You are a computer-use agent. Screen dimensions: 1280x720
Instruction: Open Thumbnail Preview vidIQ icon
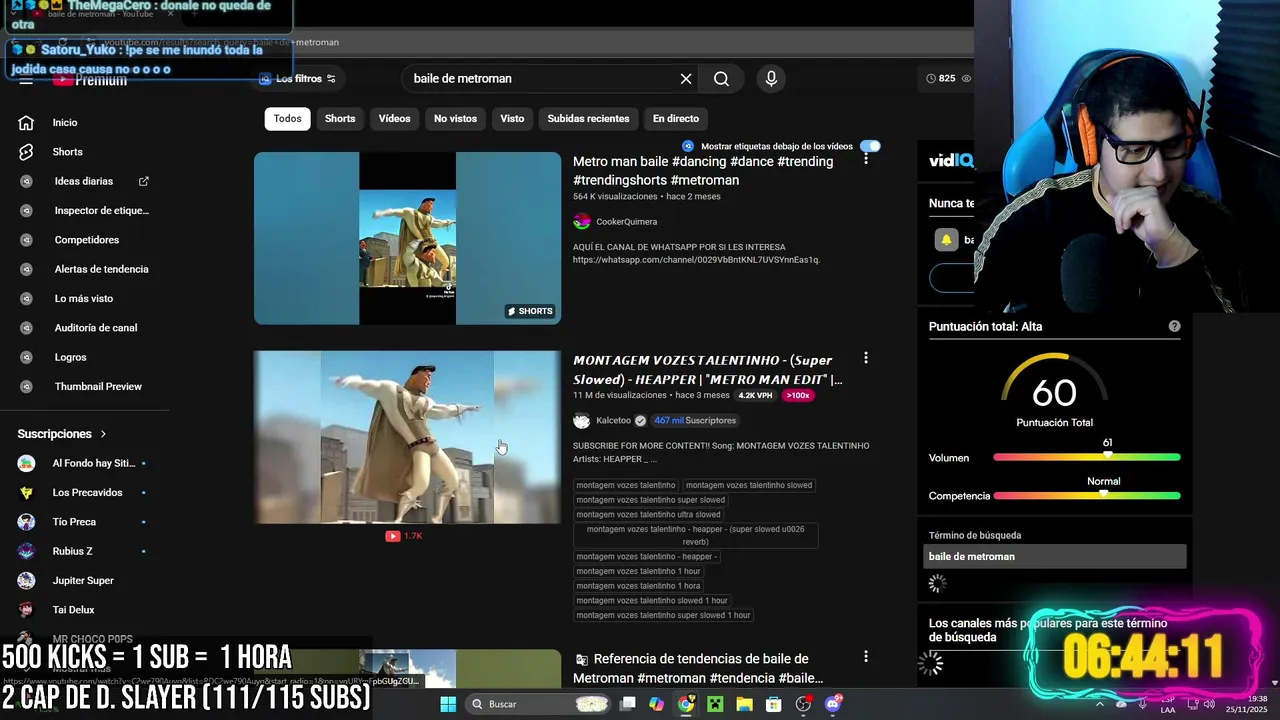[27, 387]
